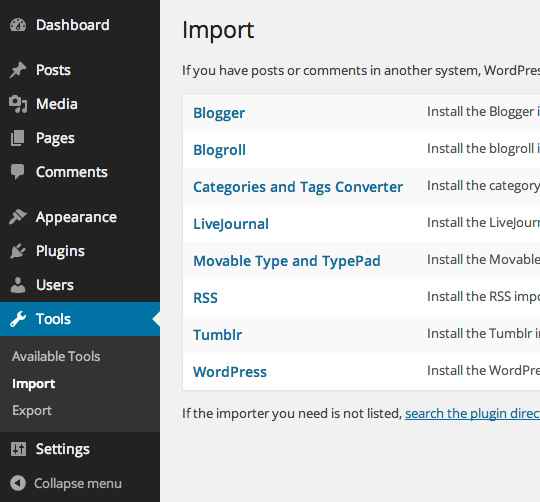Click the 'Install the Tumblr' description text

[x=483, y=334]
